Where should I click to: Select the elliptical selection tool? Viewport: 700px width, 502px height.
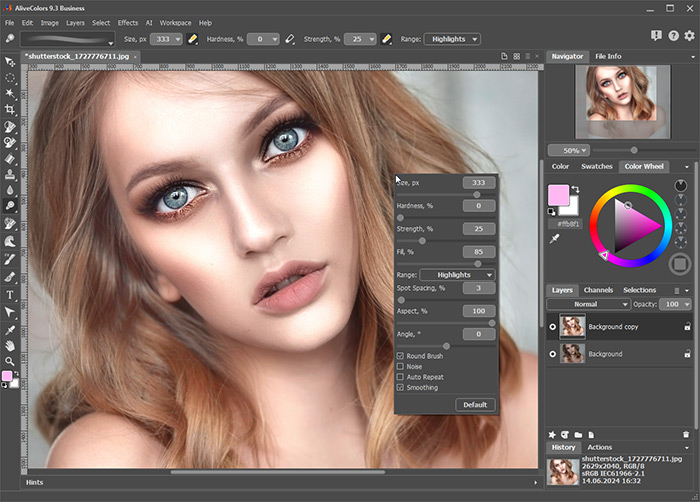click(9, 78)
